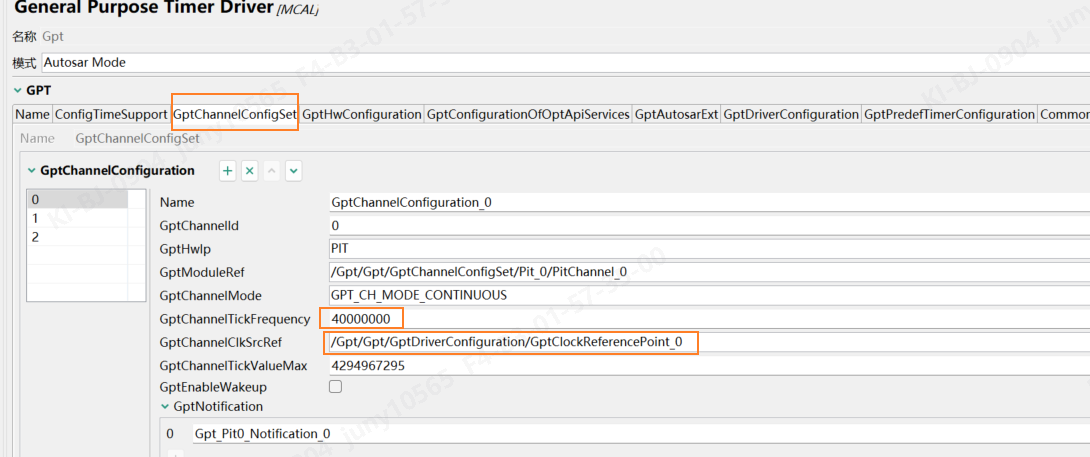Switch to the GptHwConfiguration tab
The height and width of the screenshot is (457, 1090).
(362, 115)
